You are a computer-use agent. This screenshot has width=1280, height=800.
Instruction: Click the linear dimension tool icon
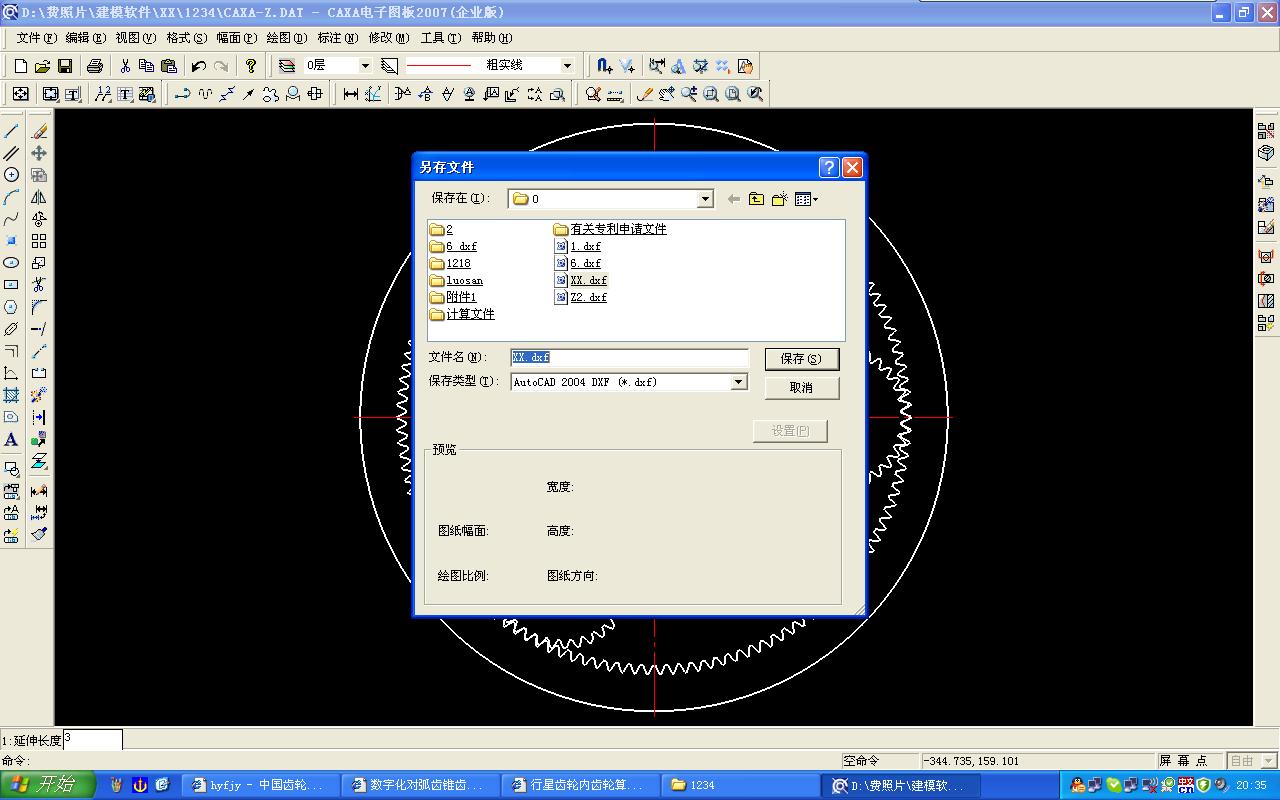pyautogui.click(x=351, y=94)
